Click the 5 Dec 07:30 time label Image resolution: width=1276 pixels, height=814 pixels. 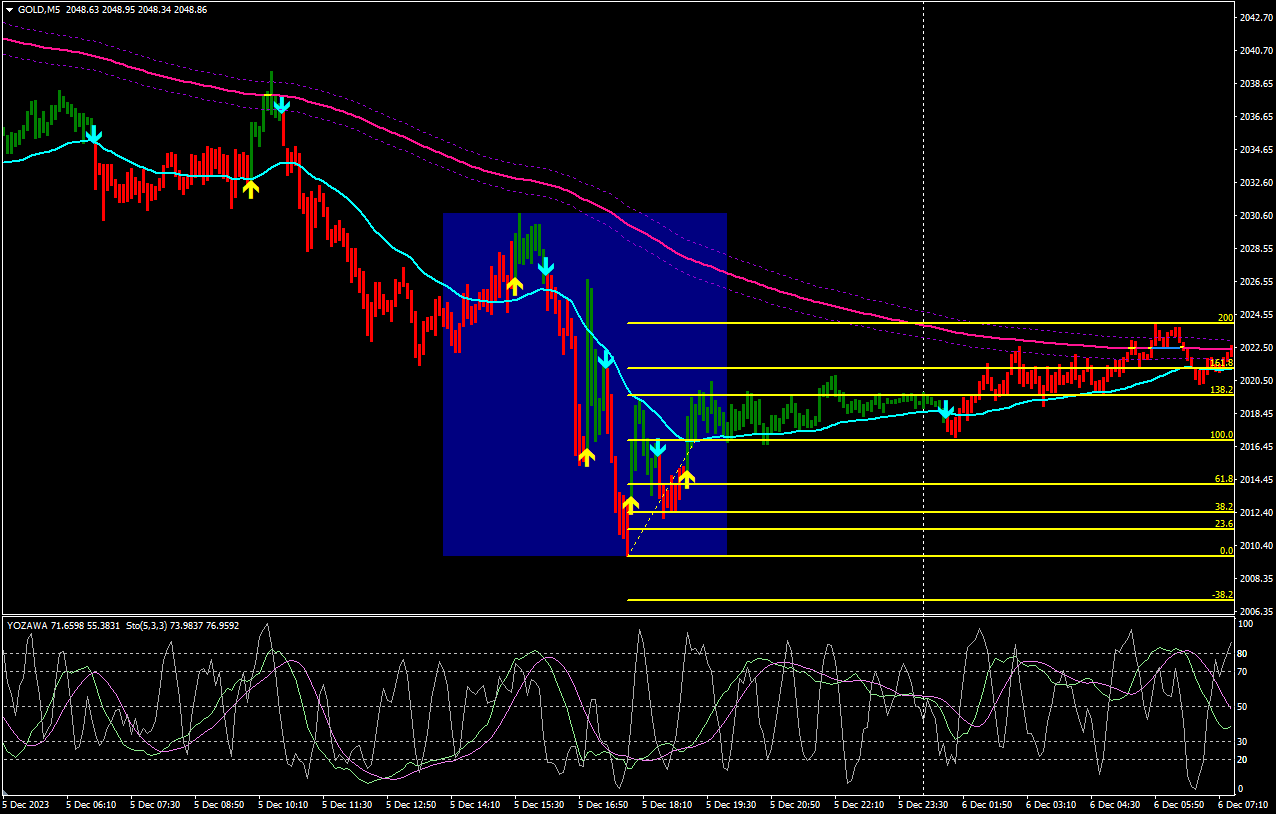coord(155,805)
